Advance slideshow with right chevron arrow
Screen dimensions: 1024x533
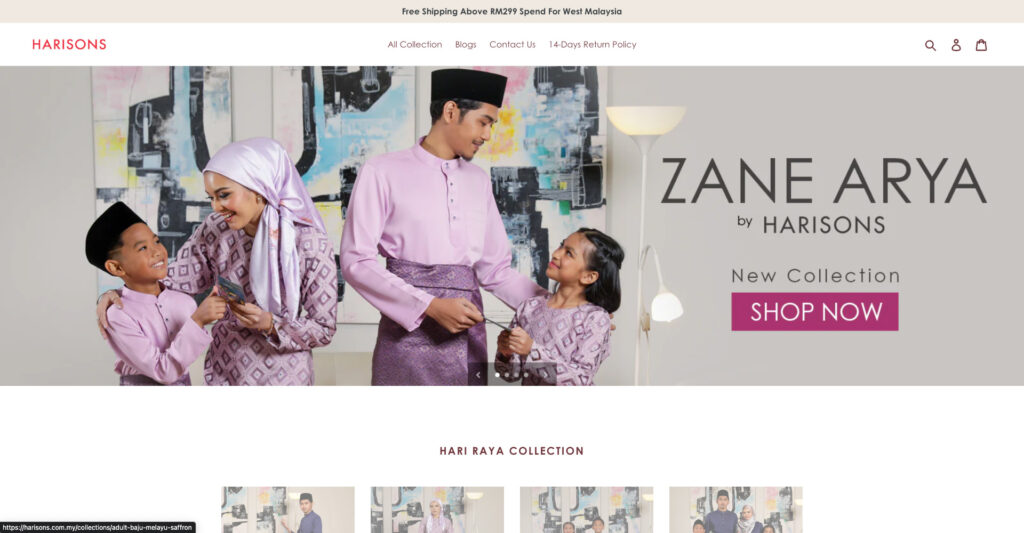coord(545,375)
